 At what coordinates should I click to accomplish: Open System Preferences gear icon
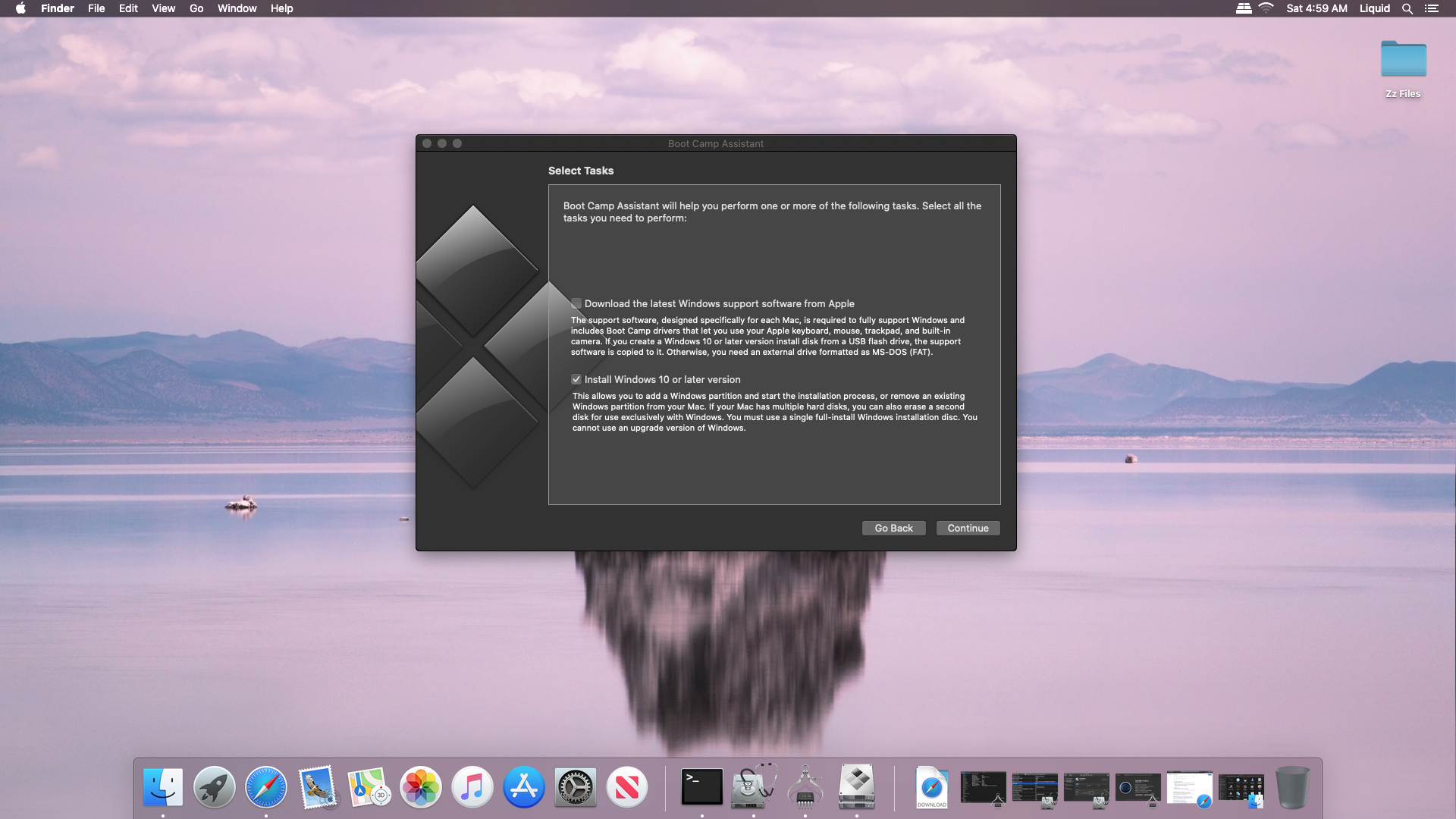click(576, 787)
